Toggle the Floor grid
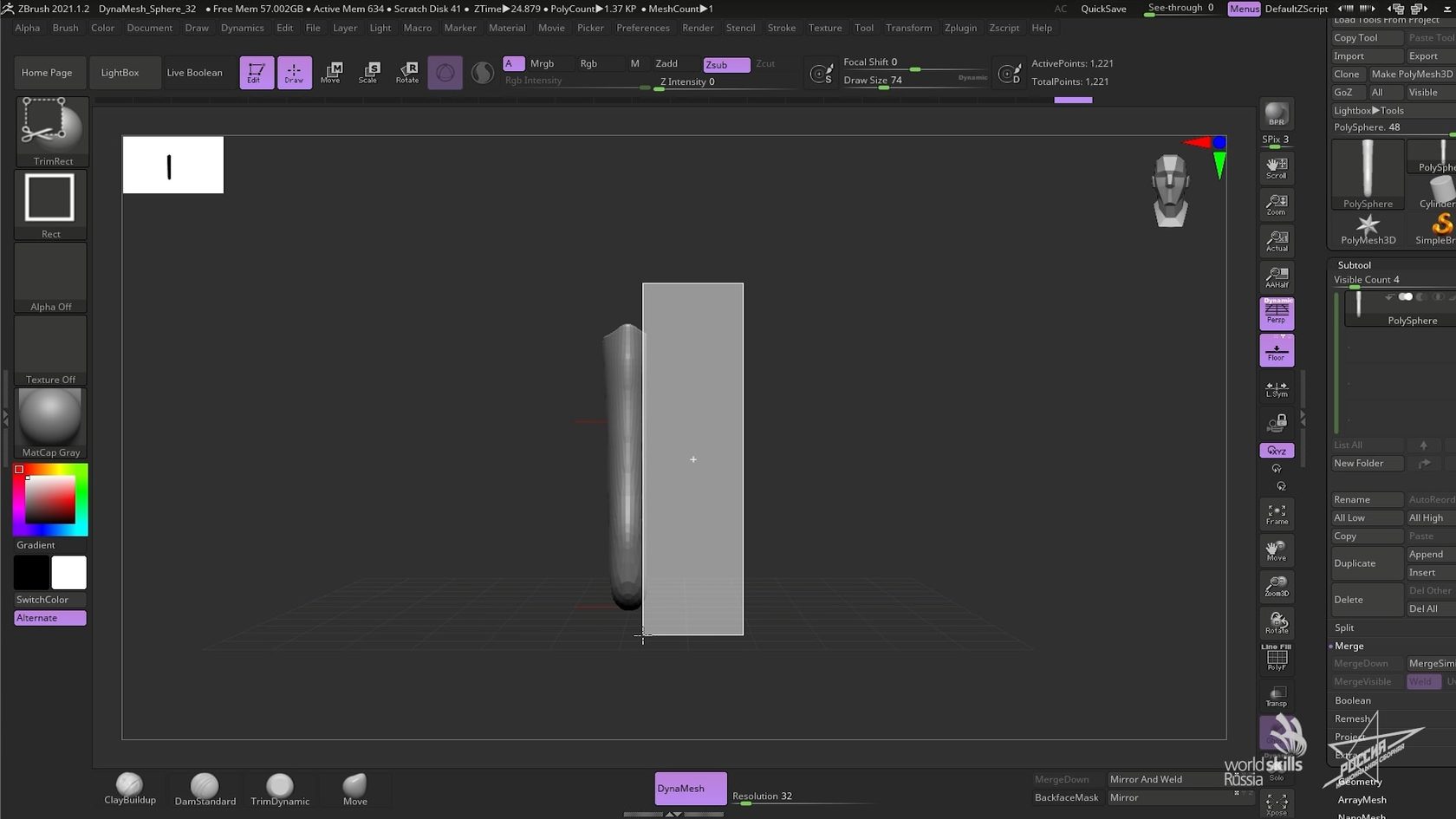 [x=1277, y=350]
